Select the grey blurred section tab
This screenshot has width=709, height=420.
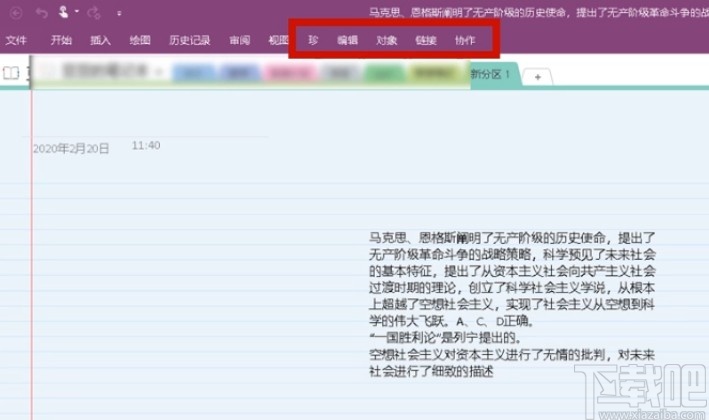[x=340, y=73]
